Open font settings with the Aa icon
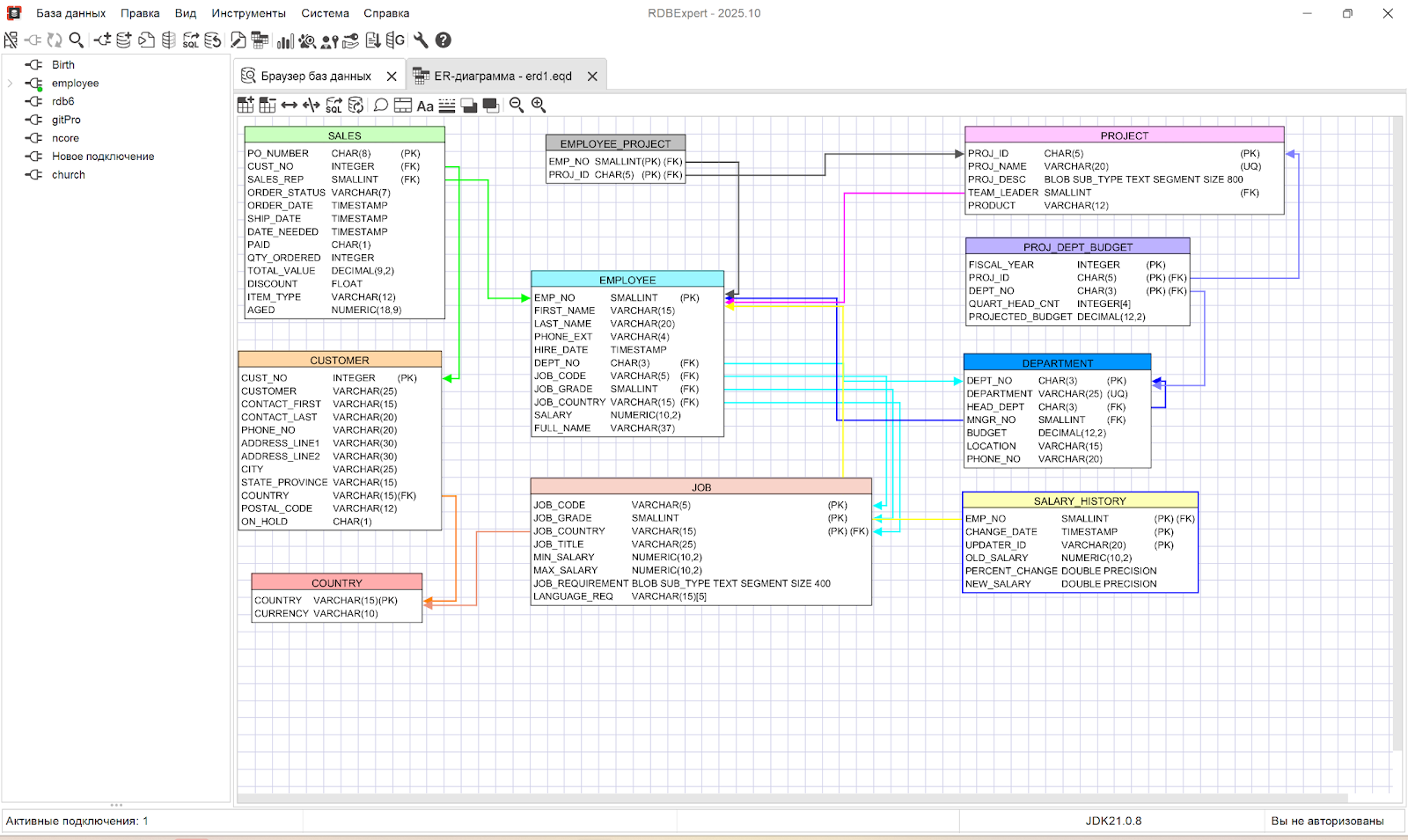 coord(425,106)
